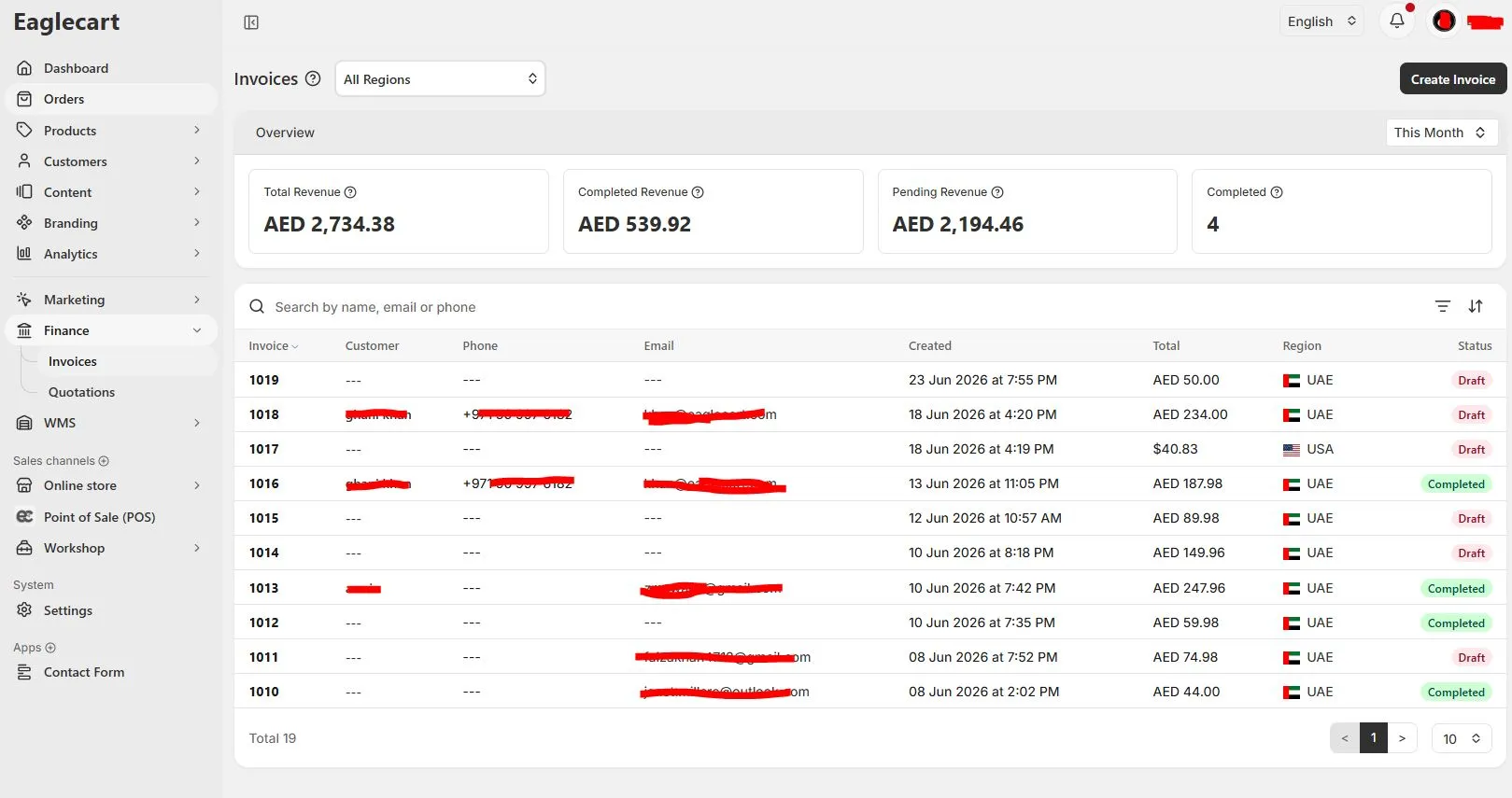Click USA region of invoice 1017

click(1308, 449)
